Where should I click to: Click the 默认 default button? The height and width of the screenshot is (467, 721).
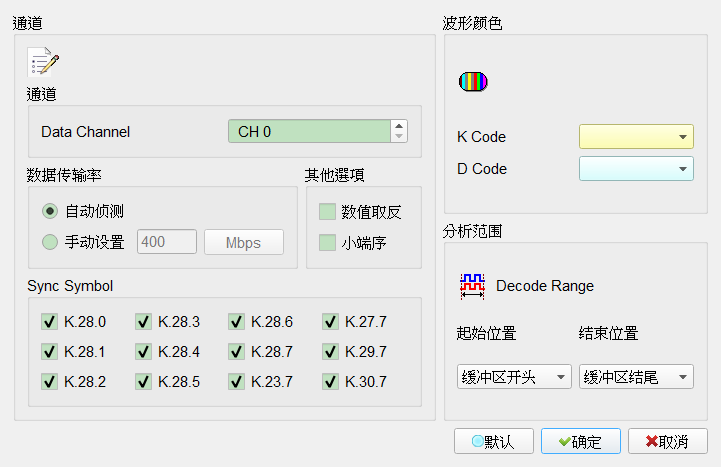point(494,441)
